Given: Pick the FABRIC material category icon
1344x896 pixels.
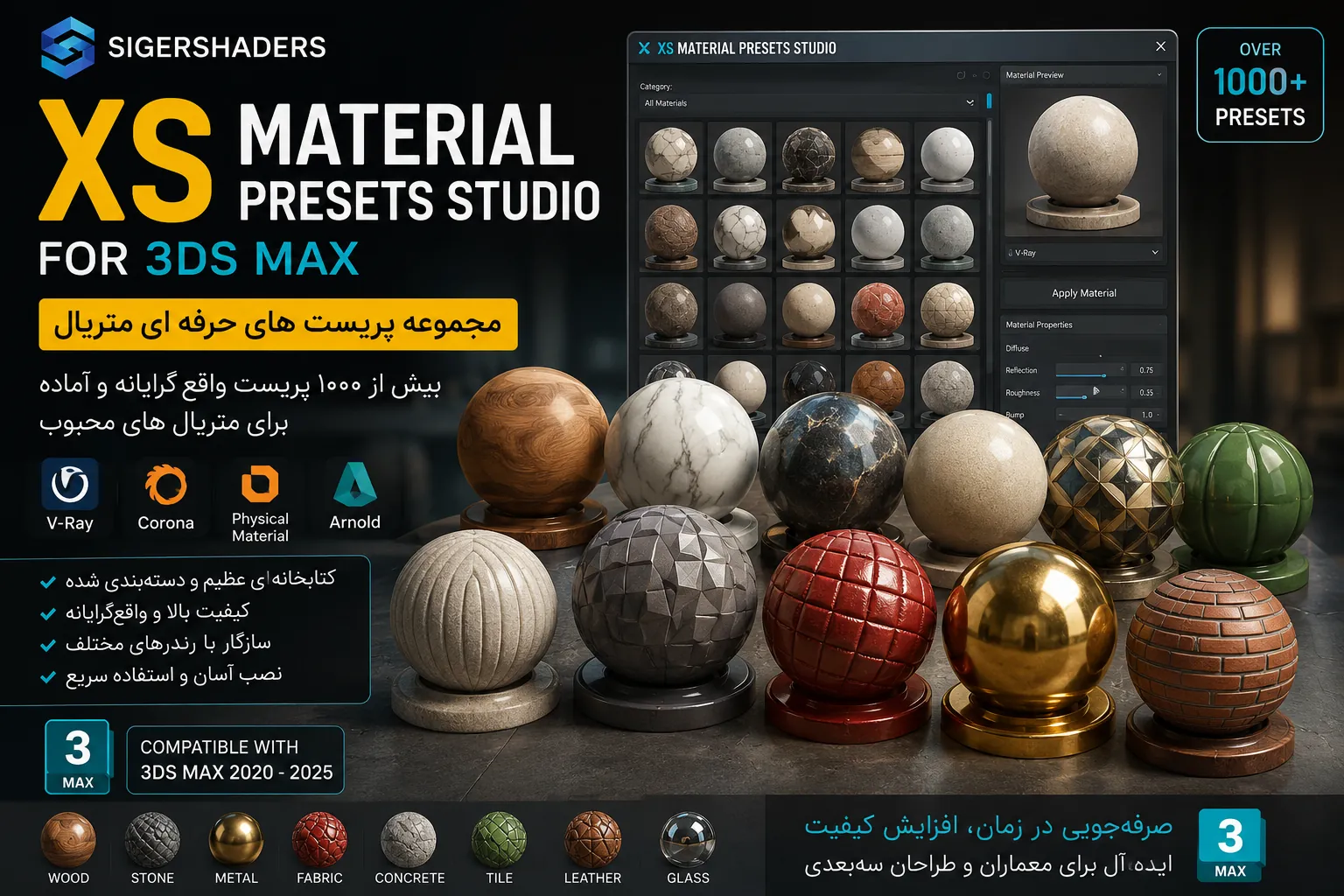Looking at the screenshot, I should tap(319, 840).
